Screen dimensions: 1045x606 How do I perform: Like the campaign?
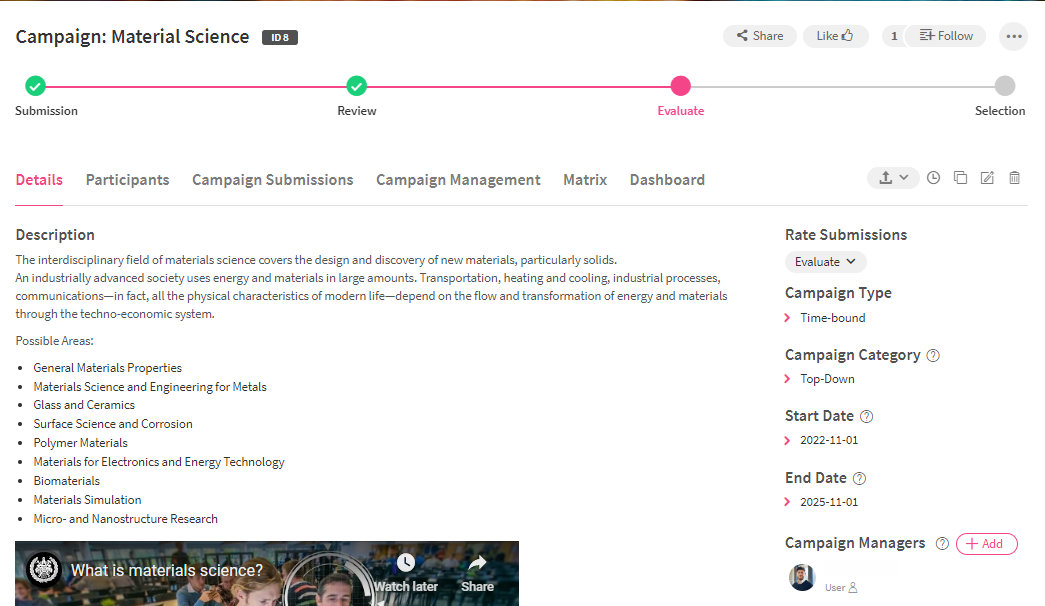(835, 36)
